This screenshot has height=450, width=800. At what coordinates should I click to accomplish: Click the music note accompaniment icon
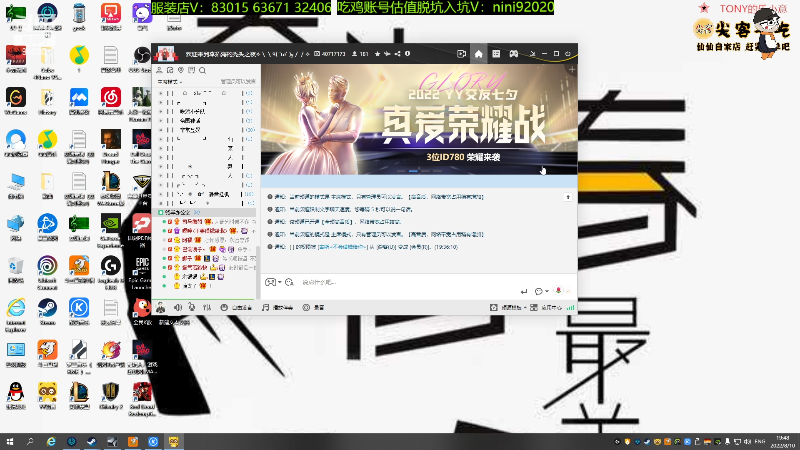tap(265, 307)
